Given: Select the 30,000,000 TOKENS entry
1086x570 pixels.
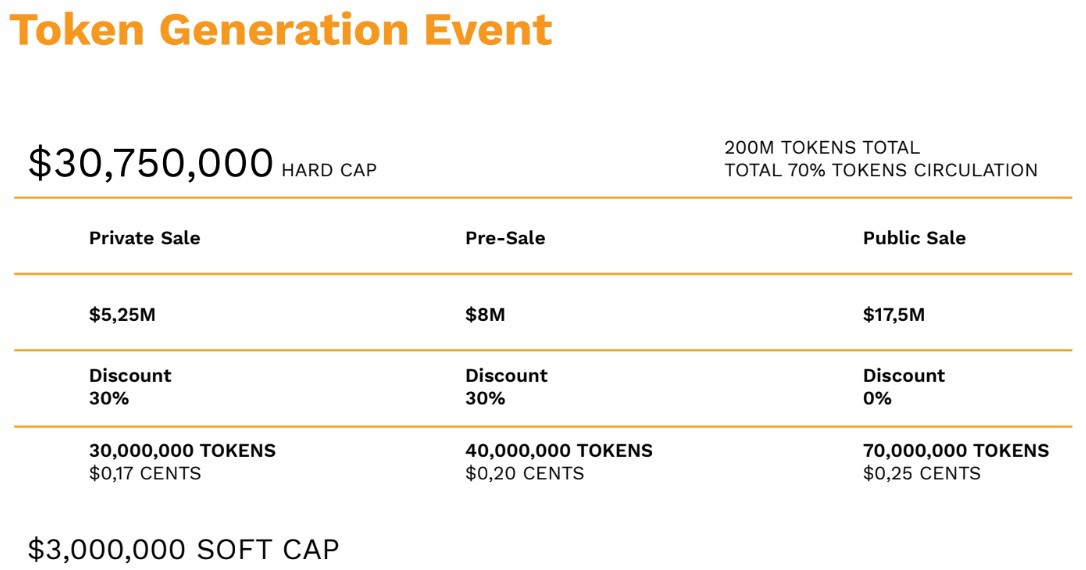Looking at the screenshot, I should coord(182,451).
